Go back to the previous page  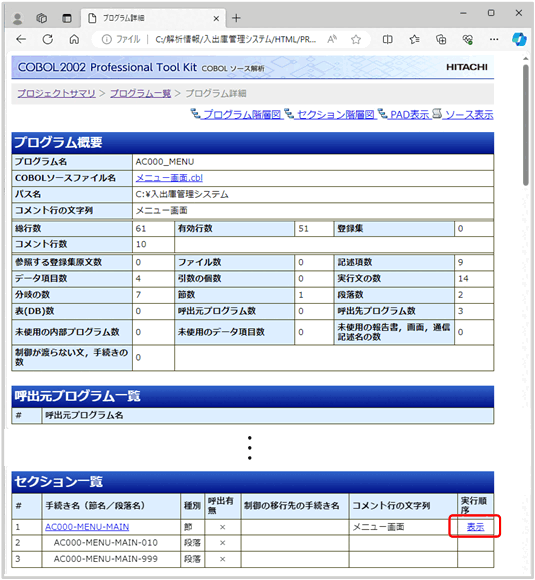point(21,39)
